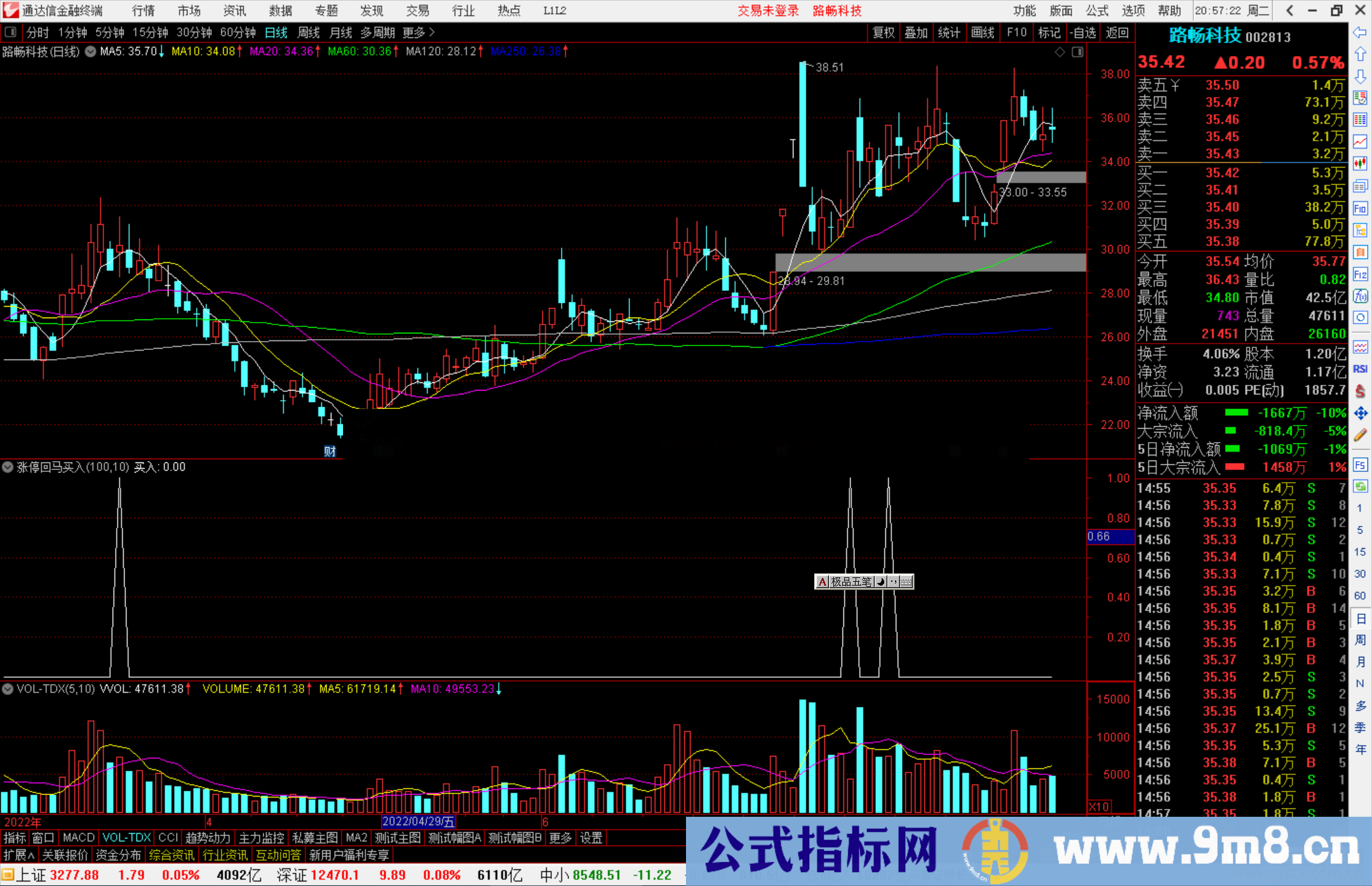The image size is (1372, 886).
Task: Click the F10 sidebar icon
Action: point(1360,208)
